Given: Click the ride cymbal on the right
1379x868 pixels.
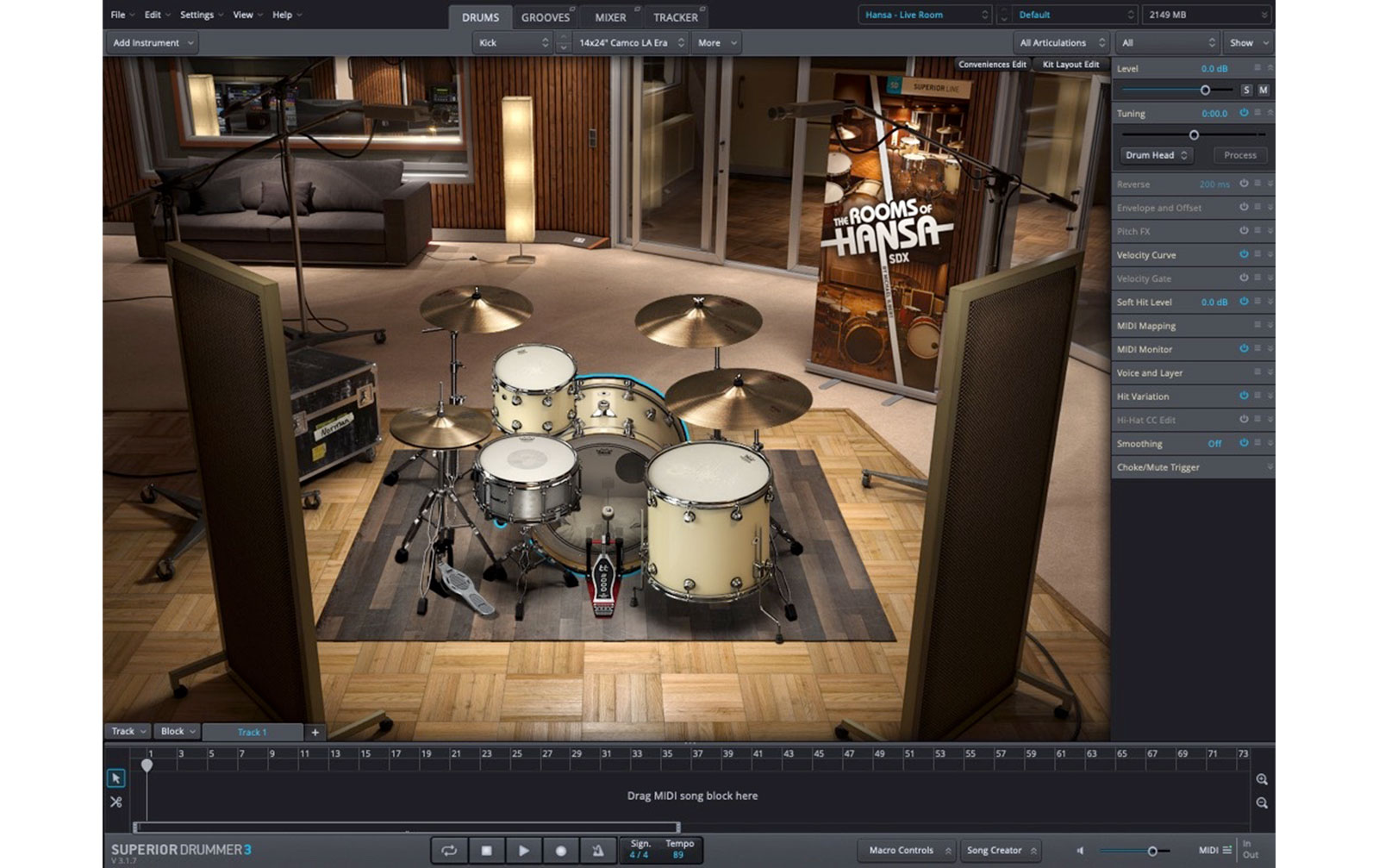Looking at the screenshot, I should pyautogui.click(x=738, y=398).
